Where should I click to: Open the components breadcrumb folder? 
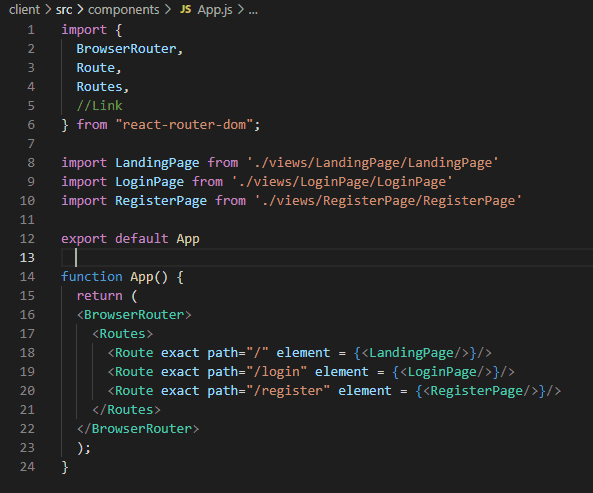pyautogui.click(x=124, y=10)
